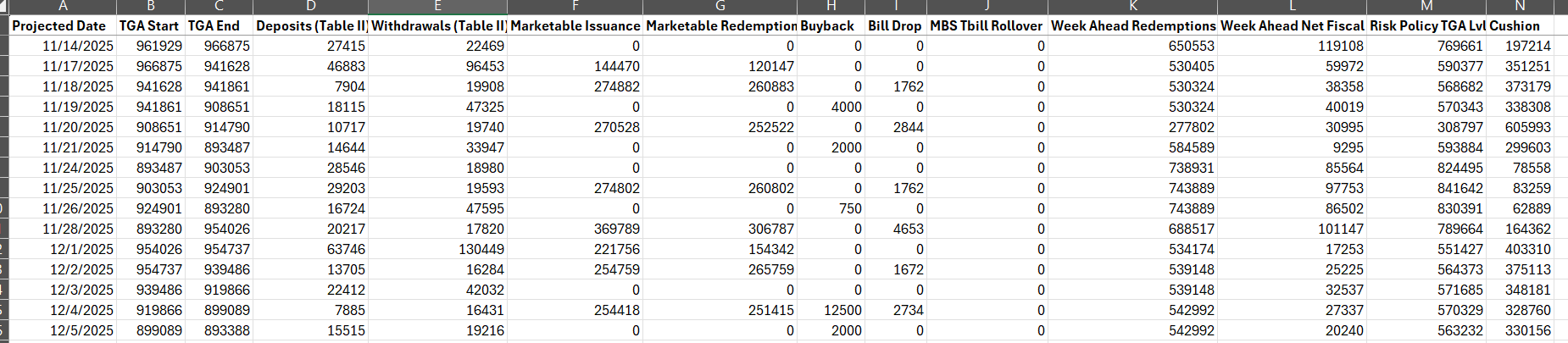Viewport: 1568px width, 343px height.
Task: Select Marketable Redemption value 265759
Action: tap(720, 269)
